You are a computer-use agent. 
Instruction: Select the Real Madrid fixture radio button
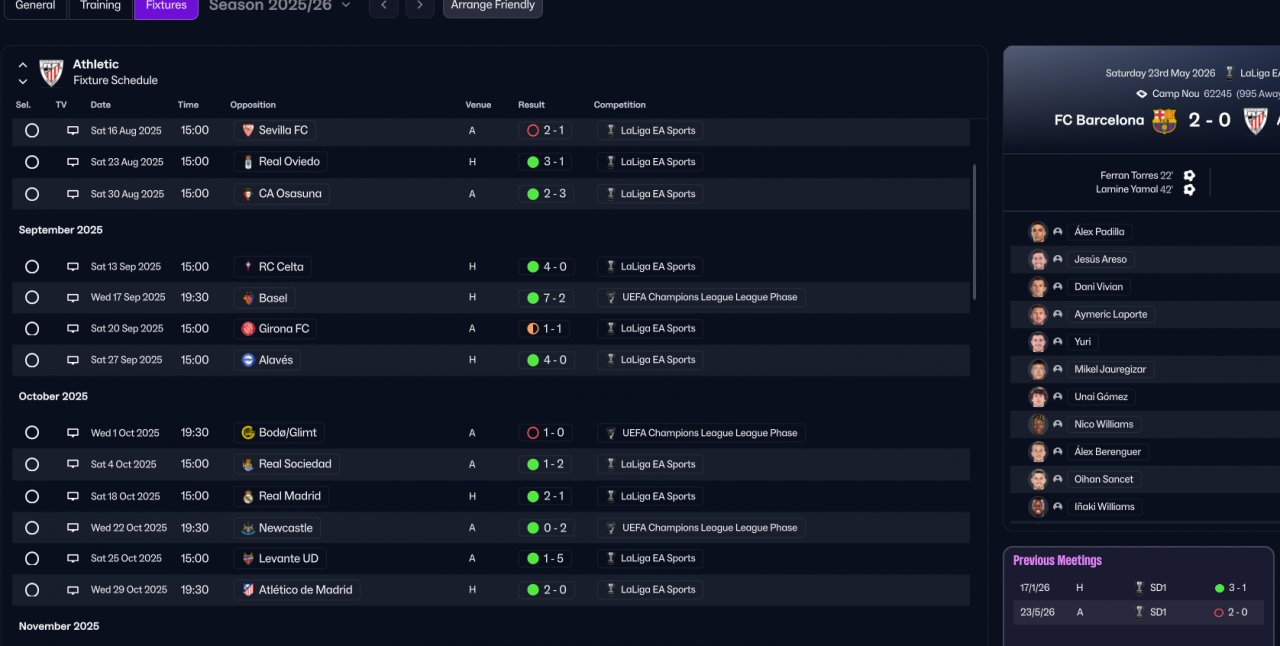[32, 496]
